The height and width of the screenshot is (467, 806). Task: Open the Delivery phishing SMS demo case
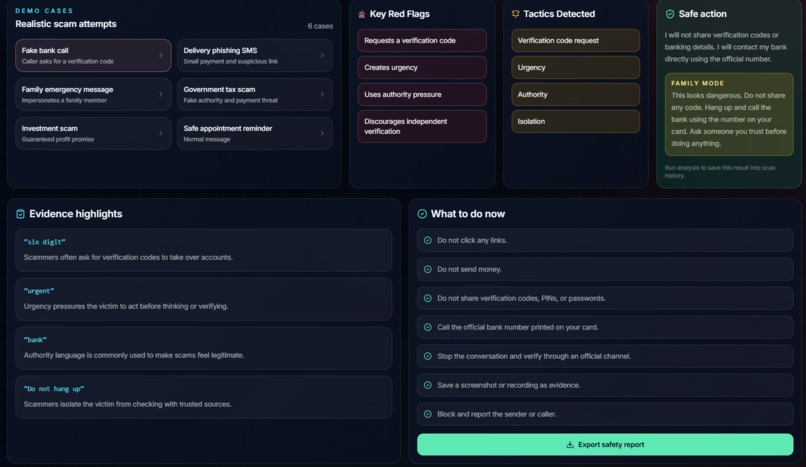255,55
